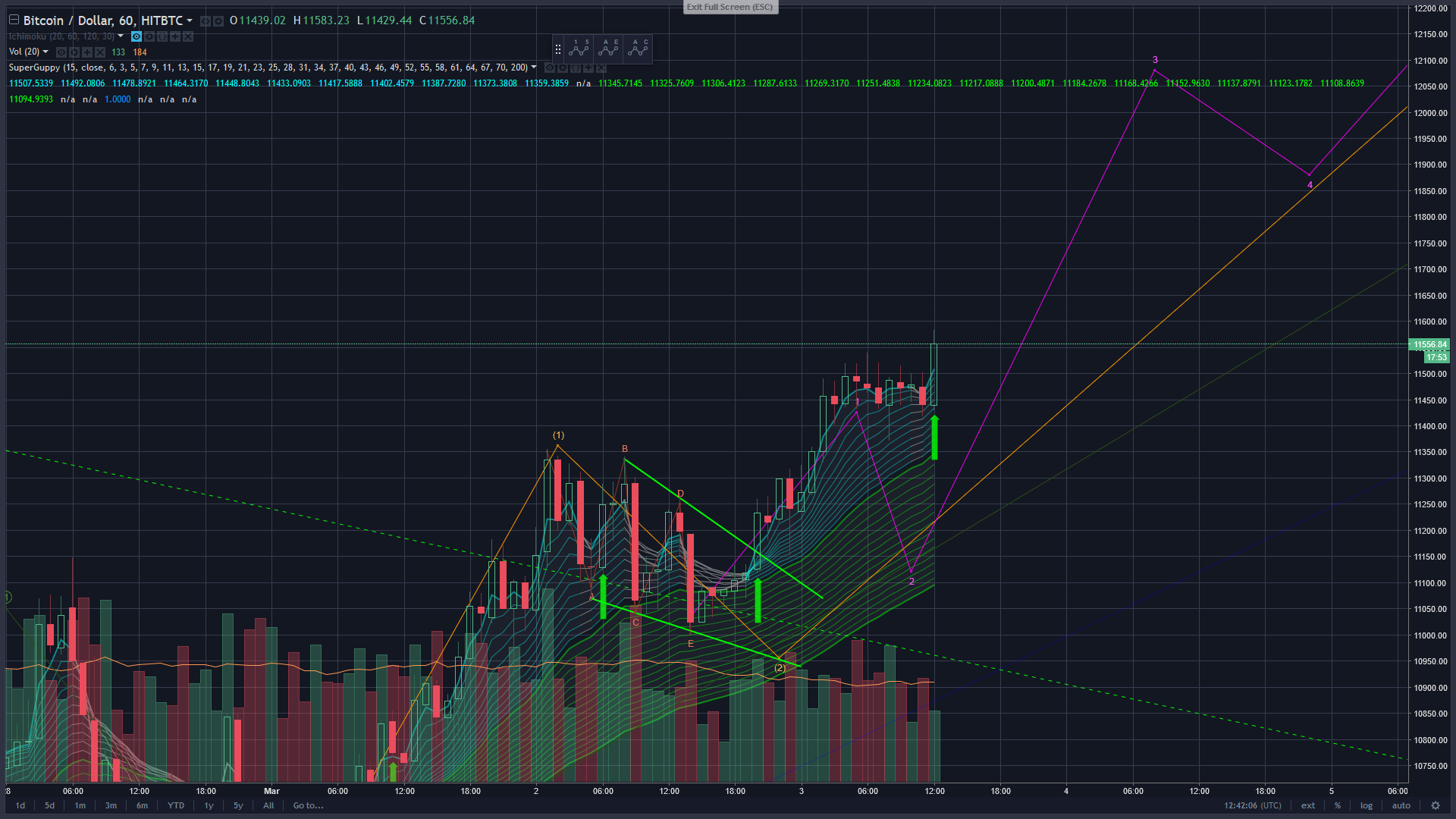Select the ABC Elliott correction wave tool
Screen dimensions: 1456x819
coord(639,49)
